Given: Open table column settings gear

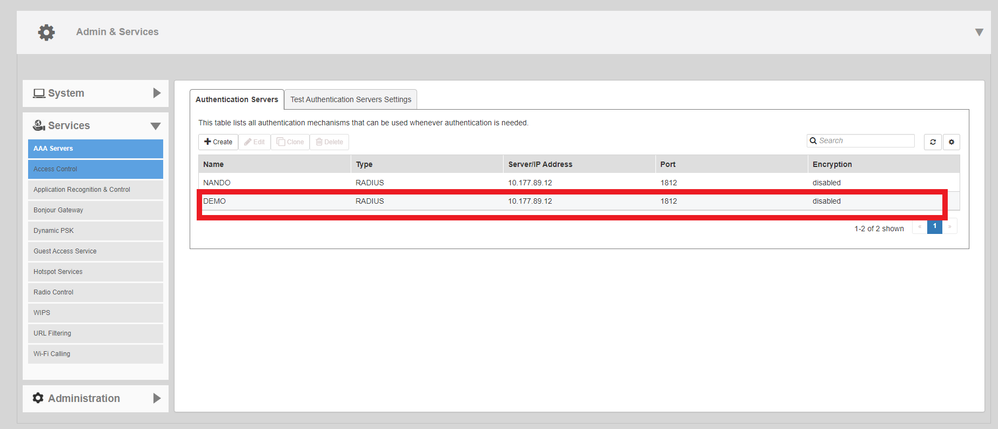Looking at the screenshot, I should [x=951, y=142].
